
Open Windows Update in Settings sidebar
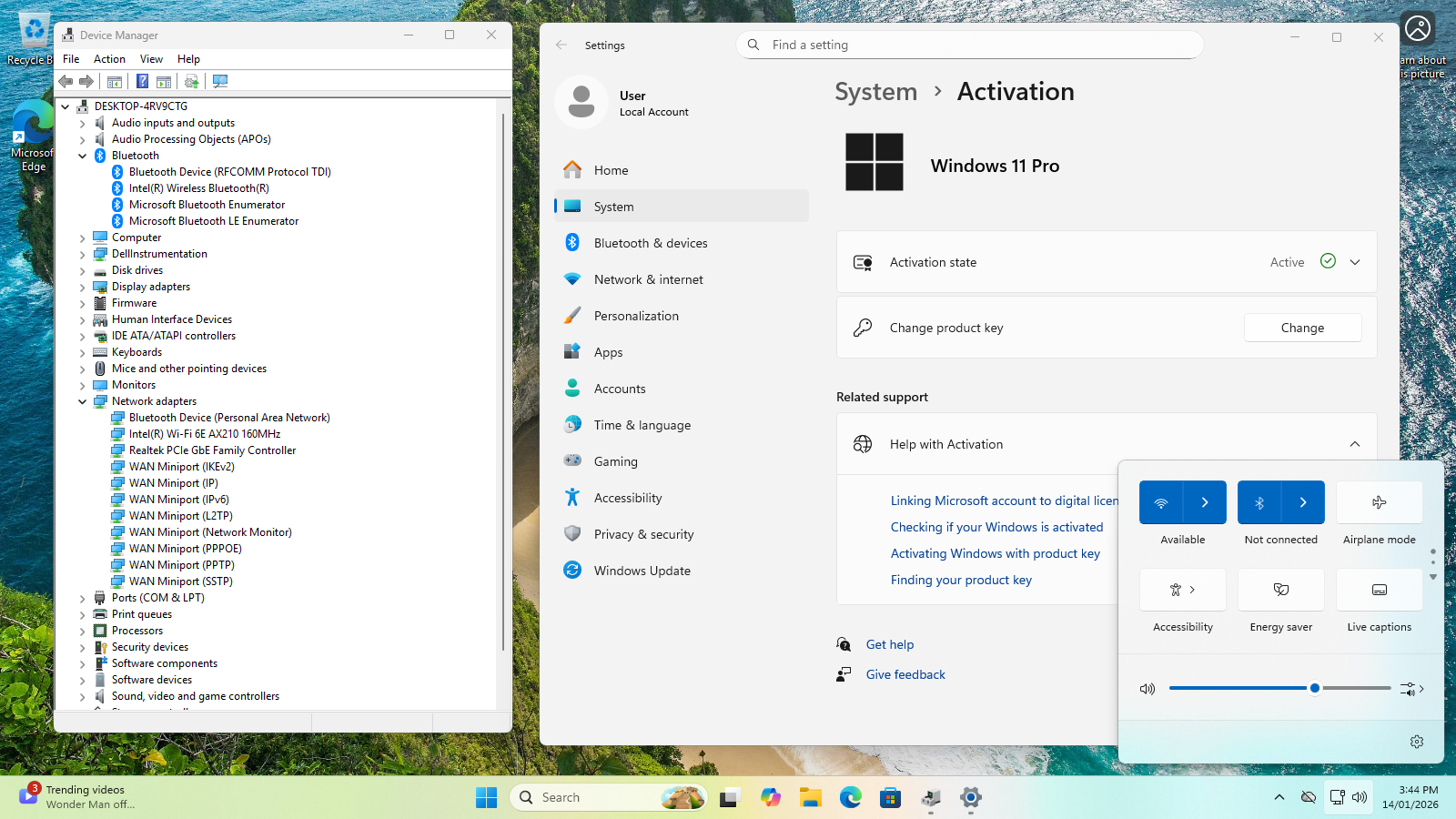pos(642,571)
